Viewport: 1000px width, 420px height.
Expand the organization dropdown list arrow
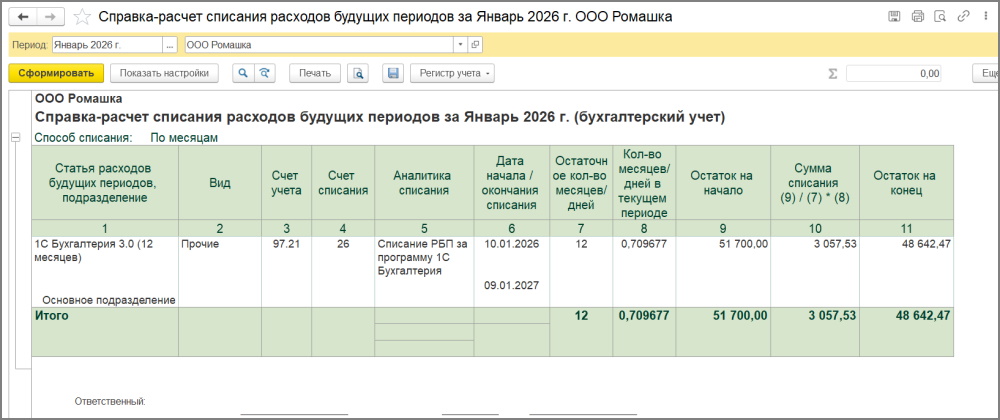click(460, 45)
